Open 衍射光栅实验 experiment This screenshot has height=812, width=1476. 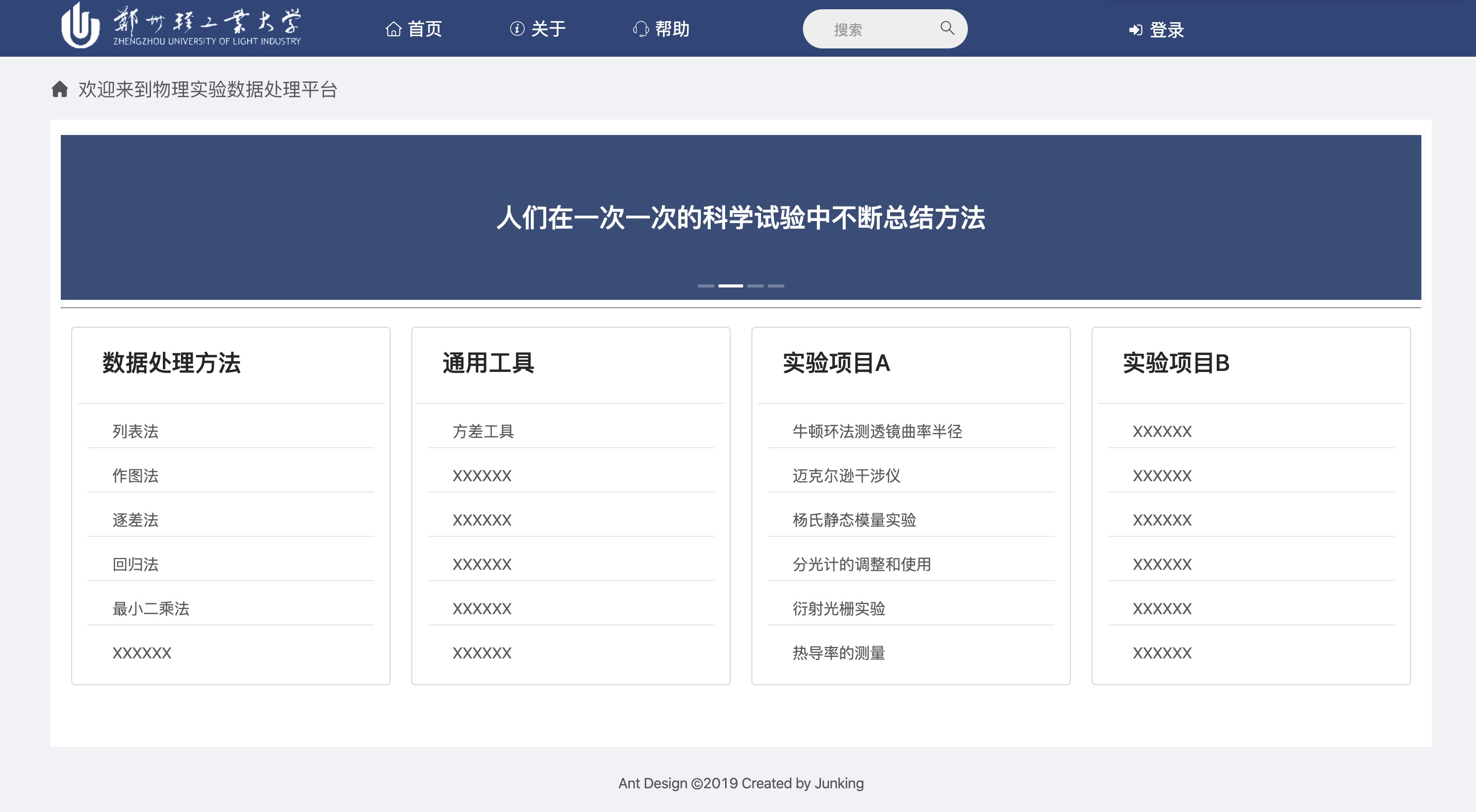point(839,608)
